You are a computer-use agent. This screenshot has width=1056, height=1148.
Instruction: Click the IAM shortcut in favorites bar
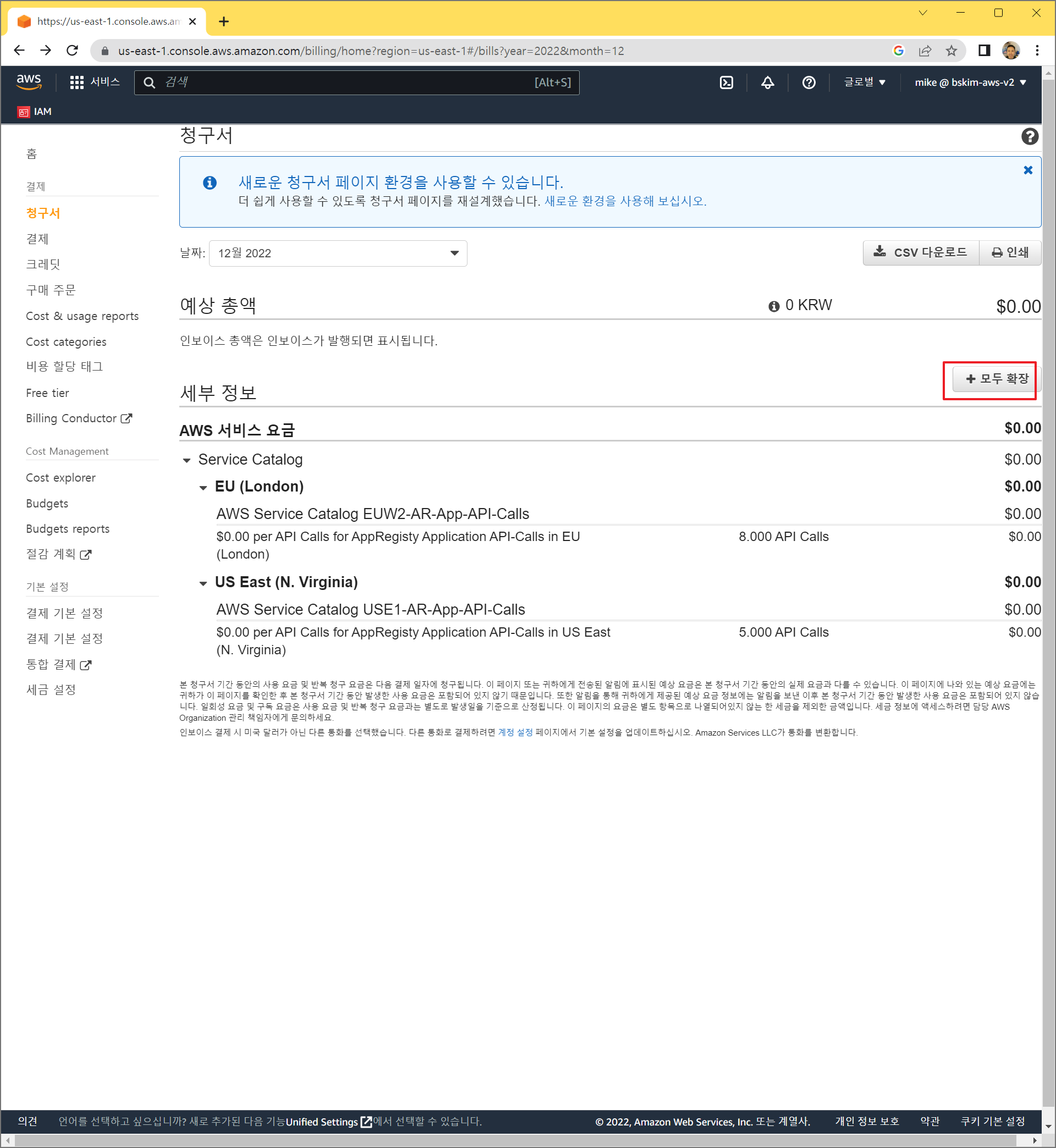coord(34,112)
